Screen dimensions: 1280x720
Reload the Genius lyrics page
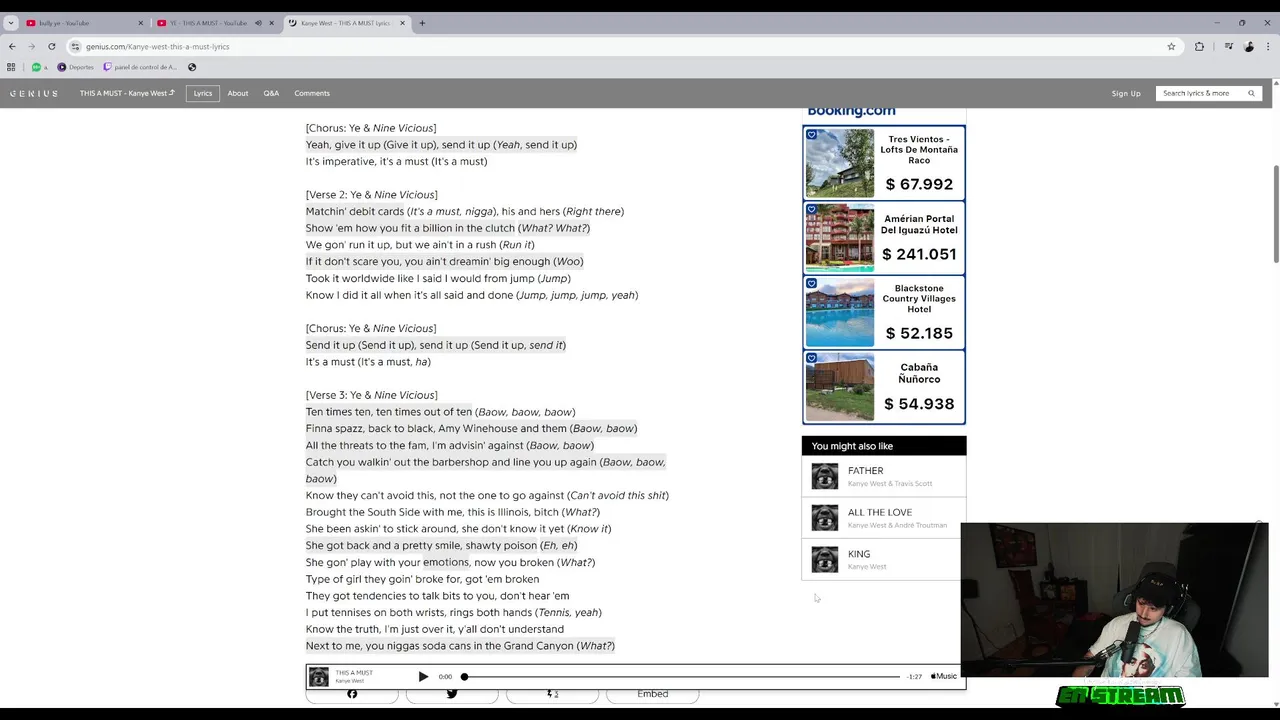tap(52, 46)
